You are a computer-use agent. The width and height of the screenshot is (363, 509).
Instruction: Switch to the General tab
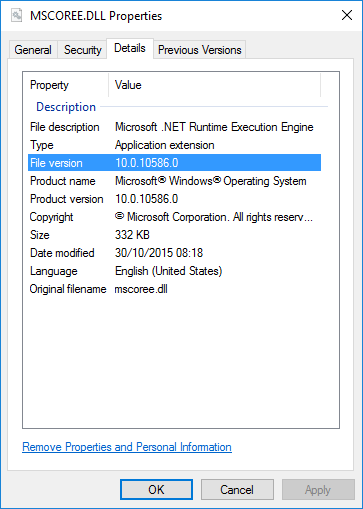(33, 50)
